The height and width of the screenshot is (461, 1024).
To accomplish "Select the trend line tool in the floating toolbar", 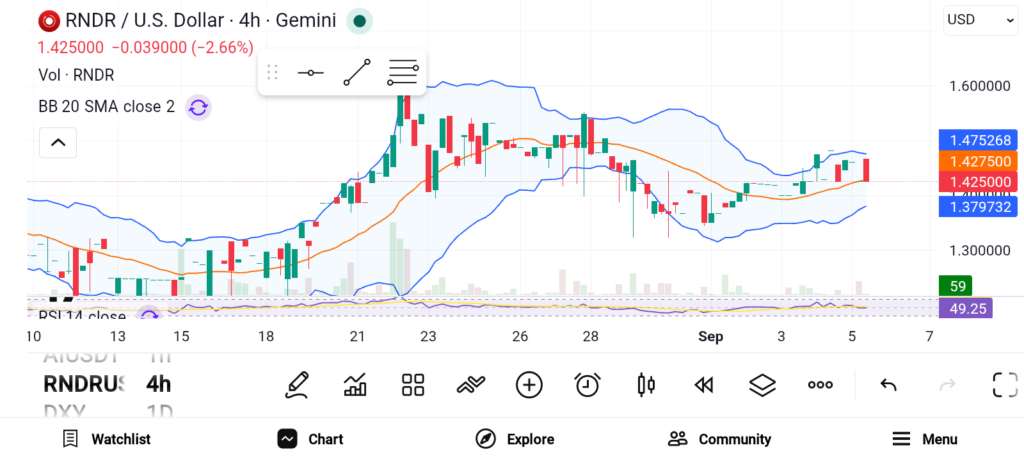I will pos(357,72).
